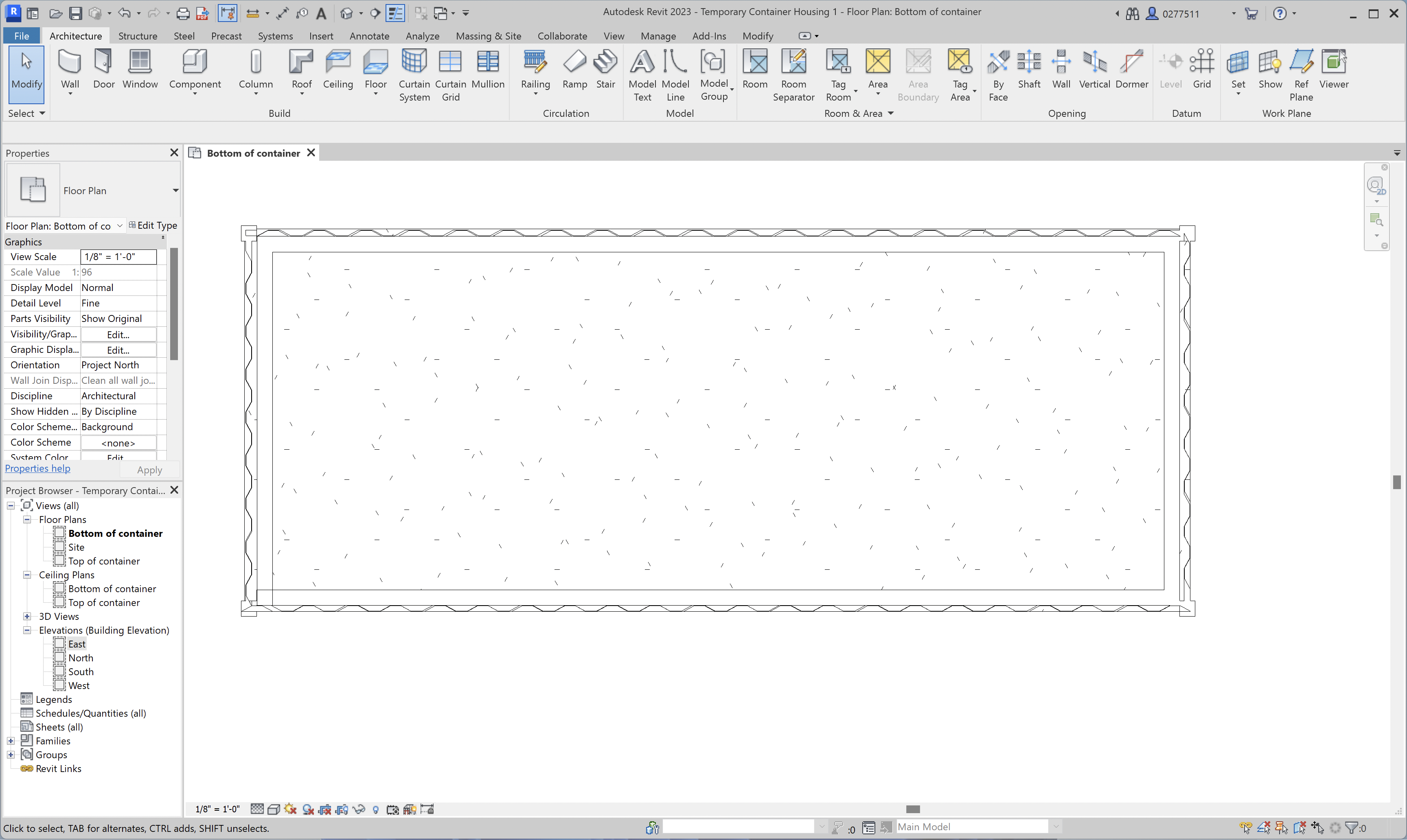Toggle Select Pinned Elements in status bar
The height and width of the screenshot is (840, 1407).
point(1282,827)
